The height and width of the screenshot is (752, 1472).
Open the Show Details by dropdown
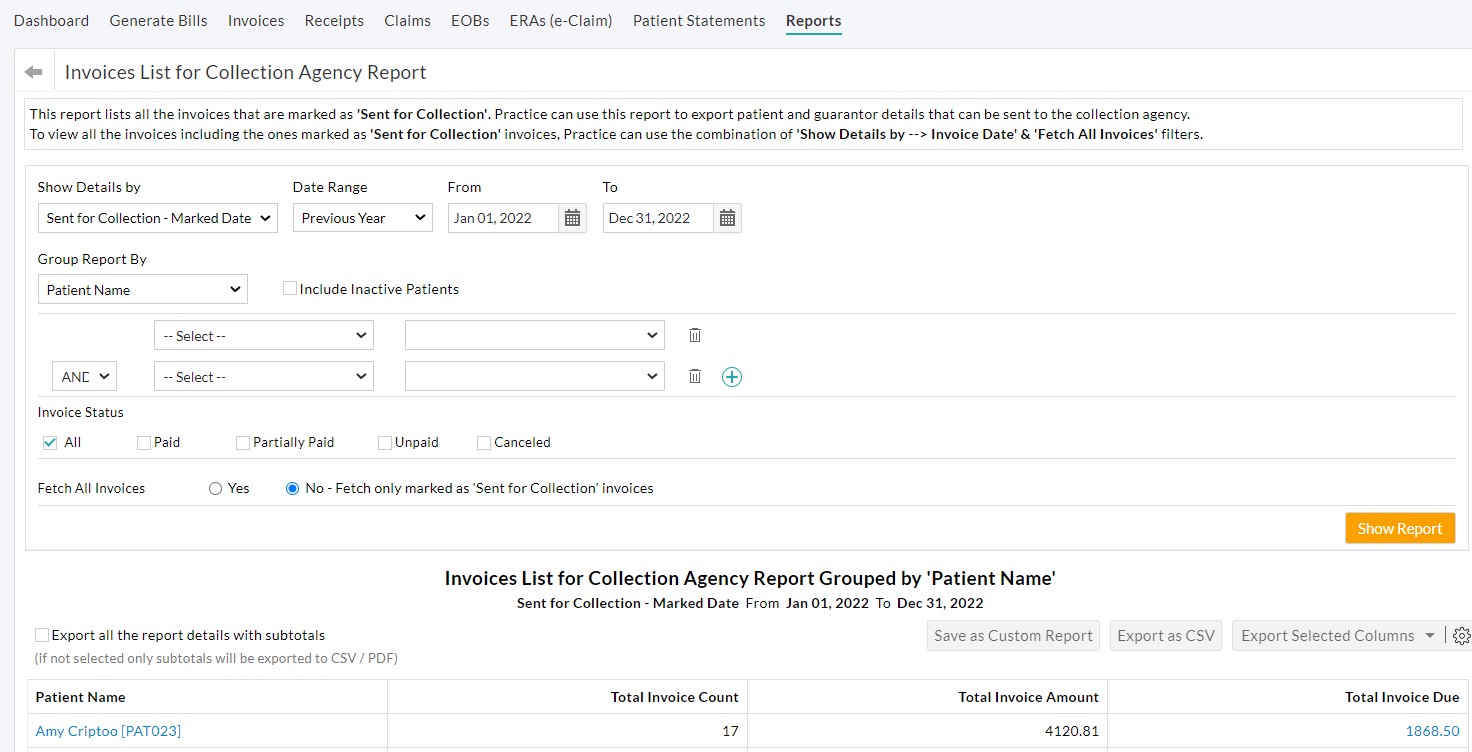pos(156,217)
